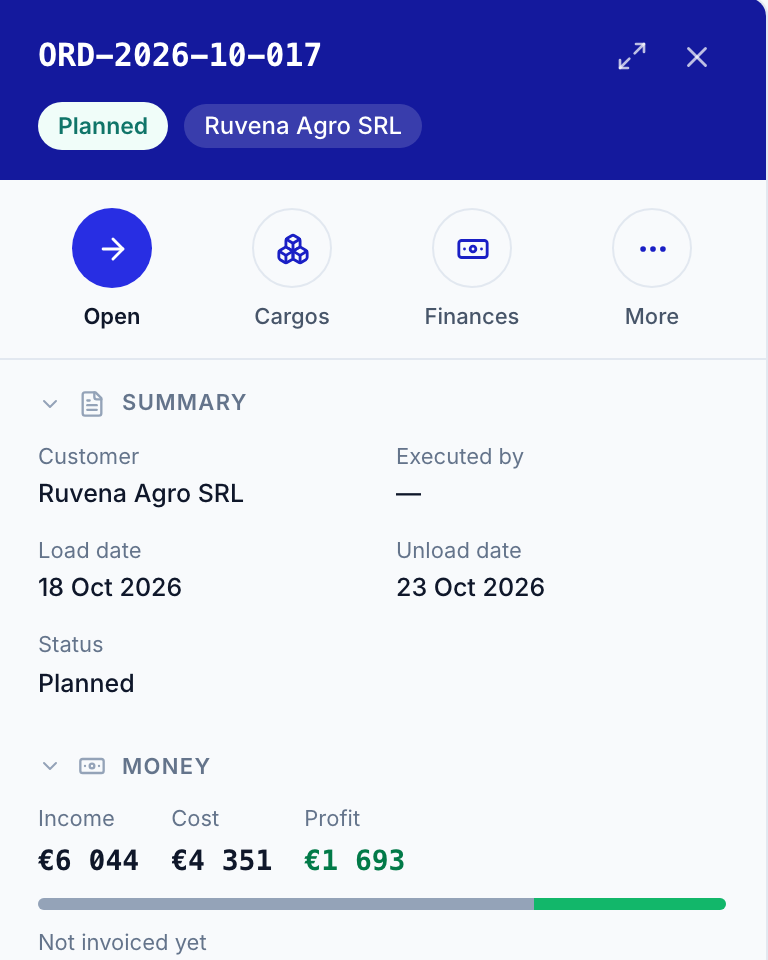Viewport: 768px width, 960px height.
Task: Close the order panel with X
Action: [697, 57]
